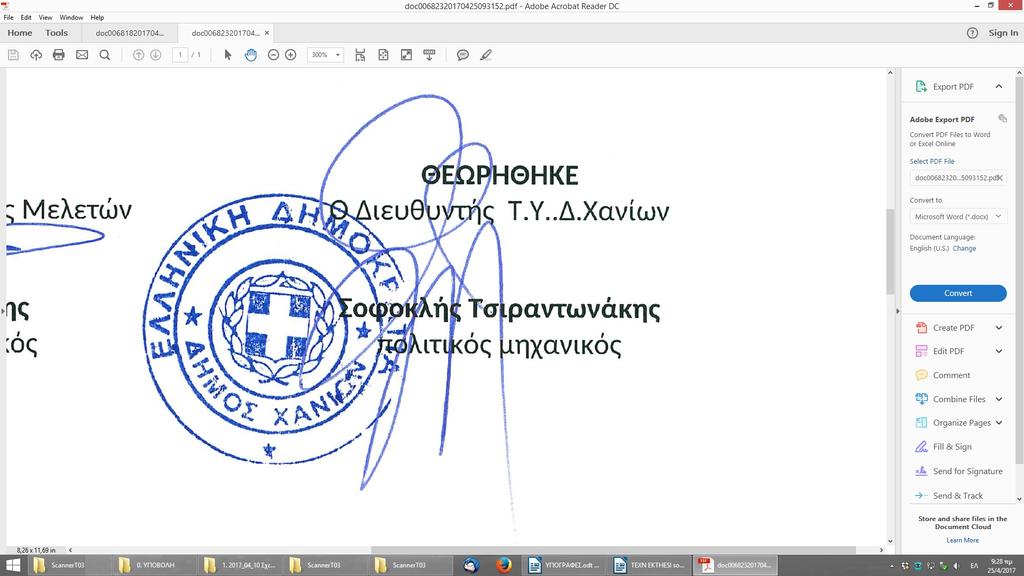Add a comment sticky note icon
This screenshot has width=1024, height=576.
pyautogui.click(x=462, y=55)
